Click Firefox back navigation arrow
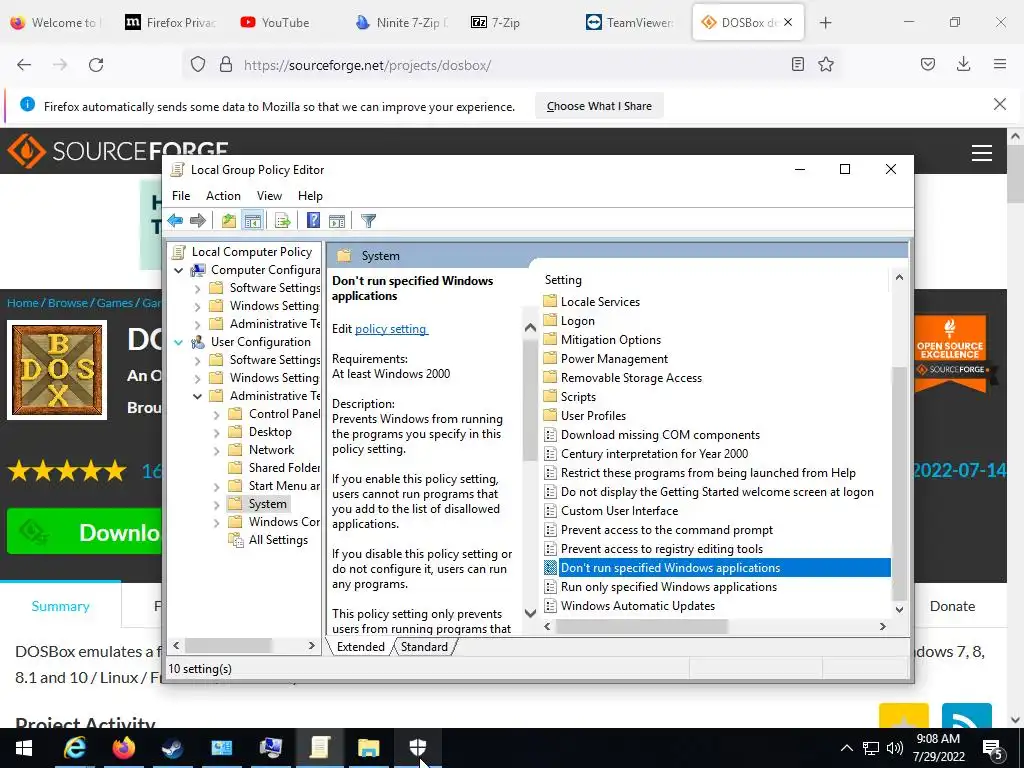Screen dimensions: 1024x768 pos(24,65)
